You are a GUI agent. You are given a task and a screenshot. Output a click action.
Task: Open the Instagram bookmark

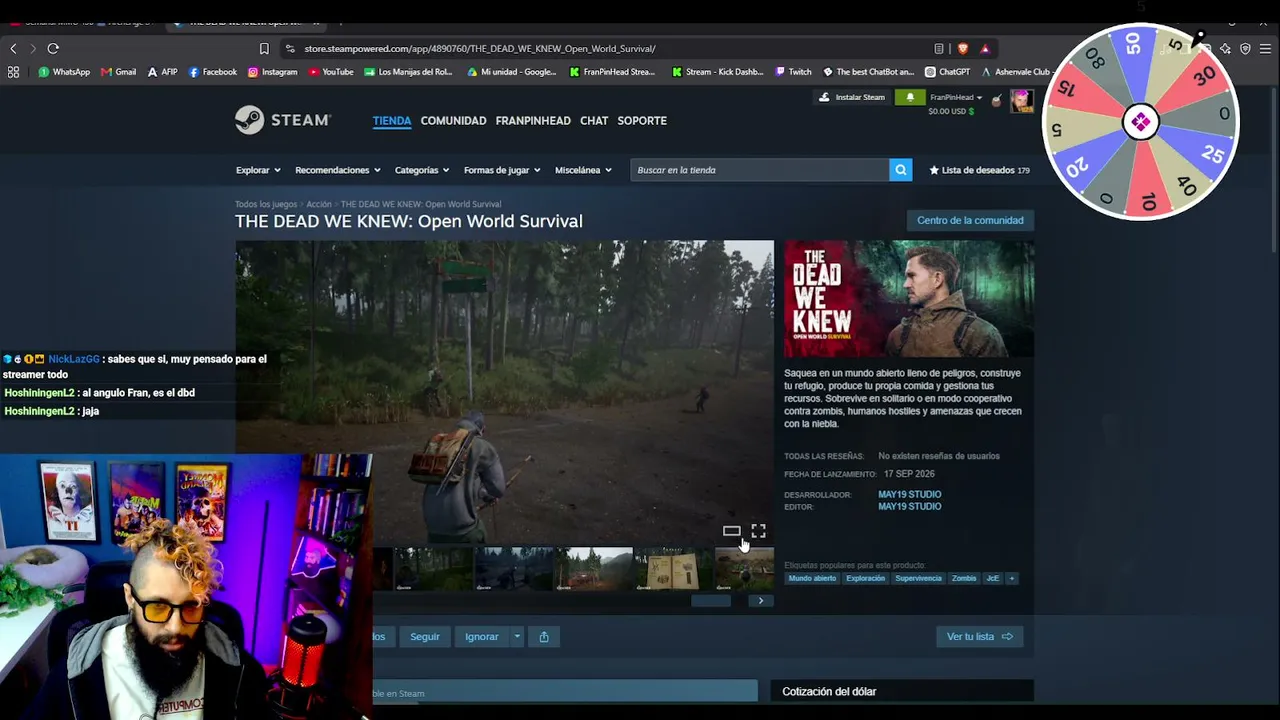pyautogui.click(x=273, y=72)
